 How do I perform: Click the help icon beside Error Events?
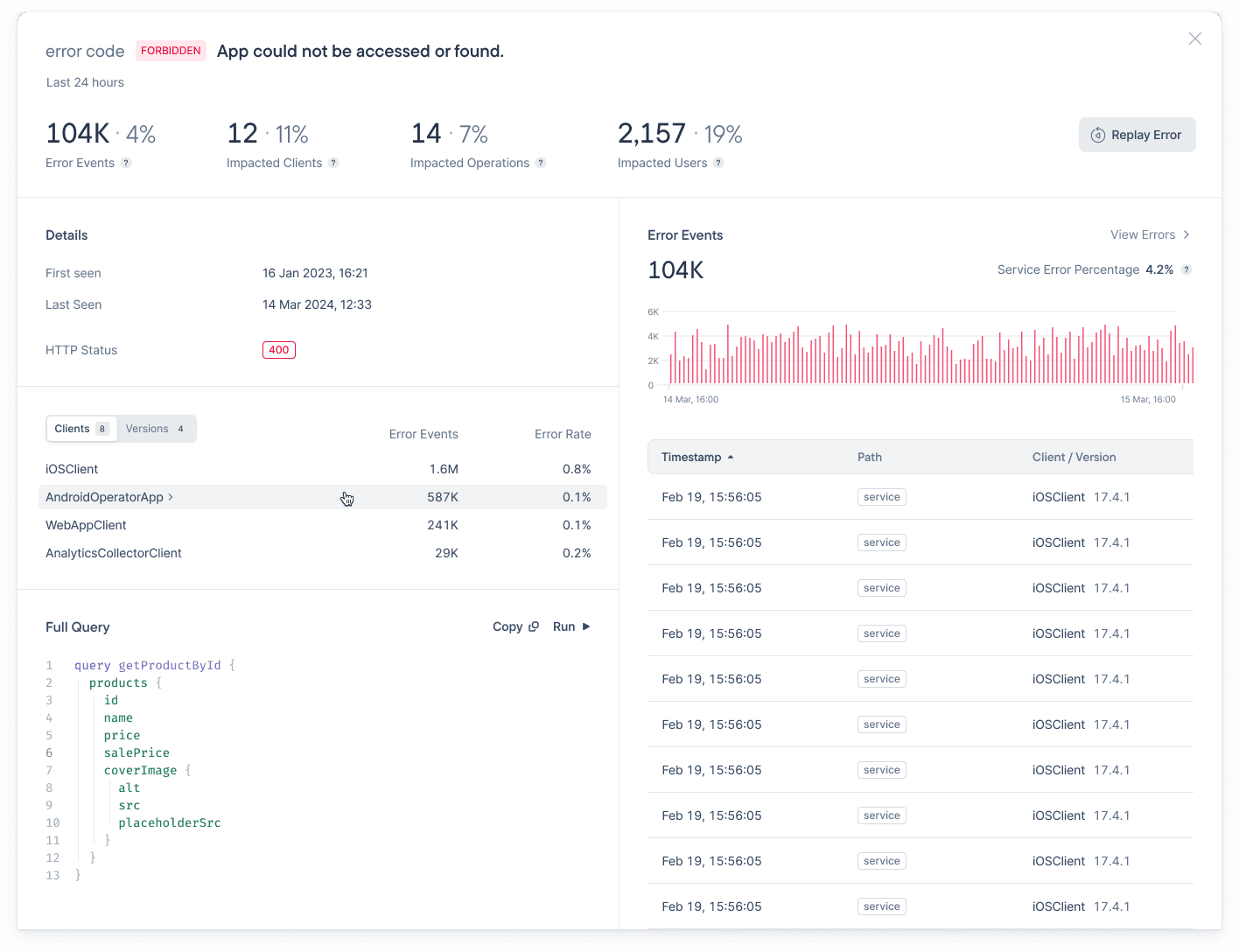click(x=126, y=163)
